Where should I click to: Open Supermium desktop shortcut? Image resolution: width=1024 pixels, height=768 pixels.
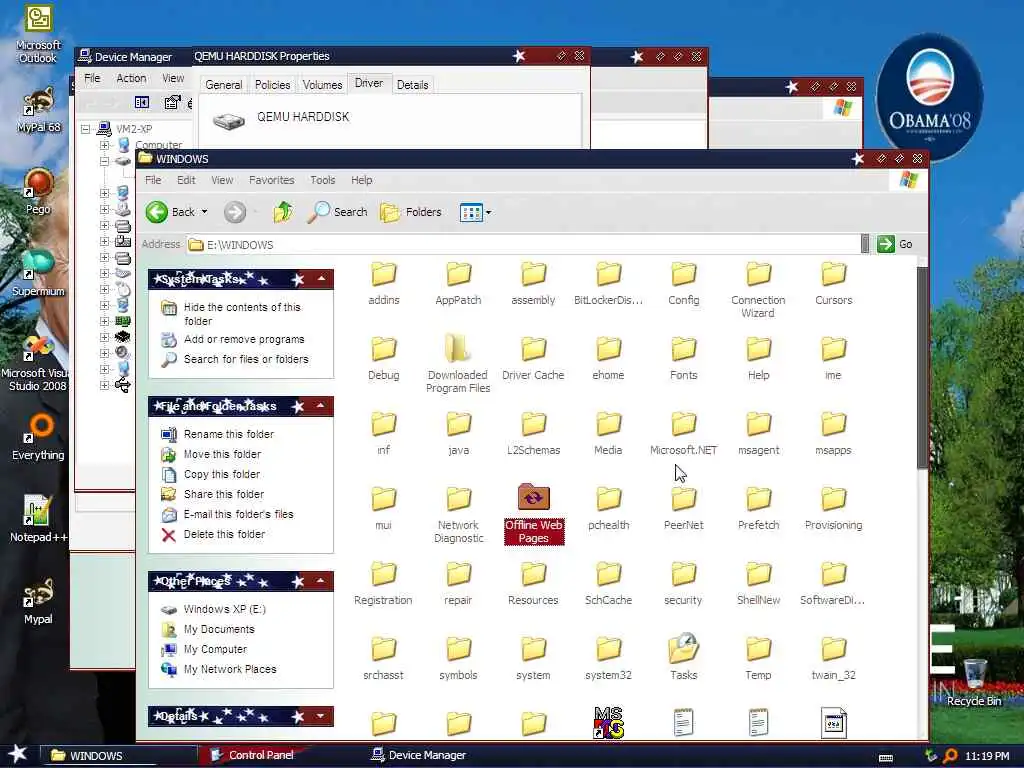38,273
